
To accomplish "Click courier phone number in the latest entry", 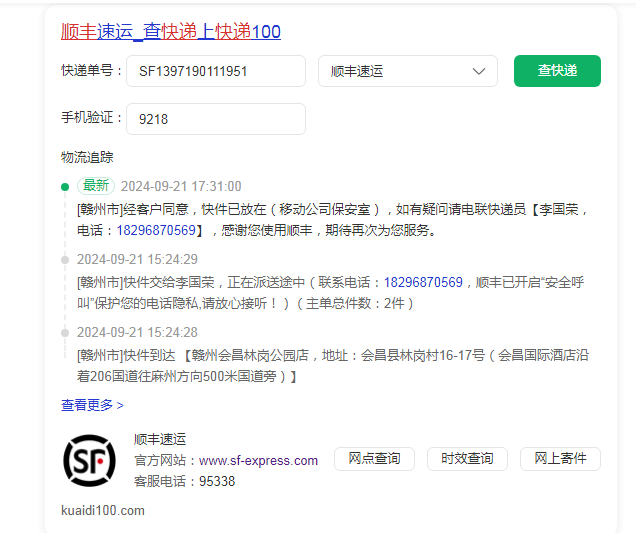I will click(x=156, y=230).
